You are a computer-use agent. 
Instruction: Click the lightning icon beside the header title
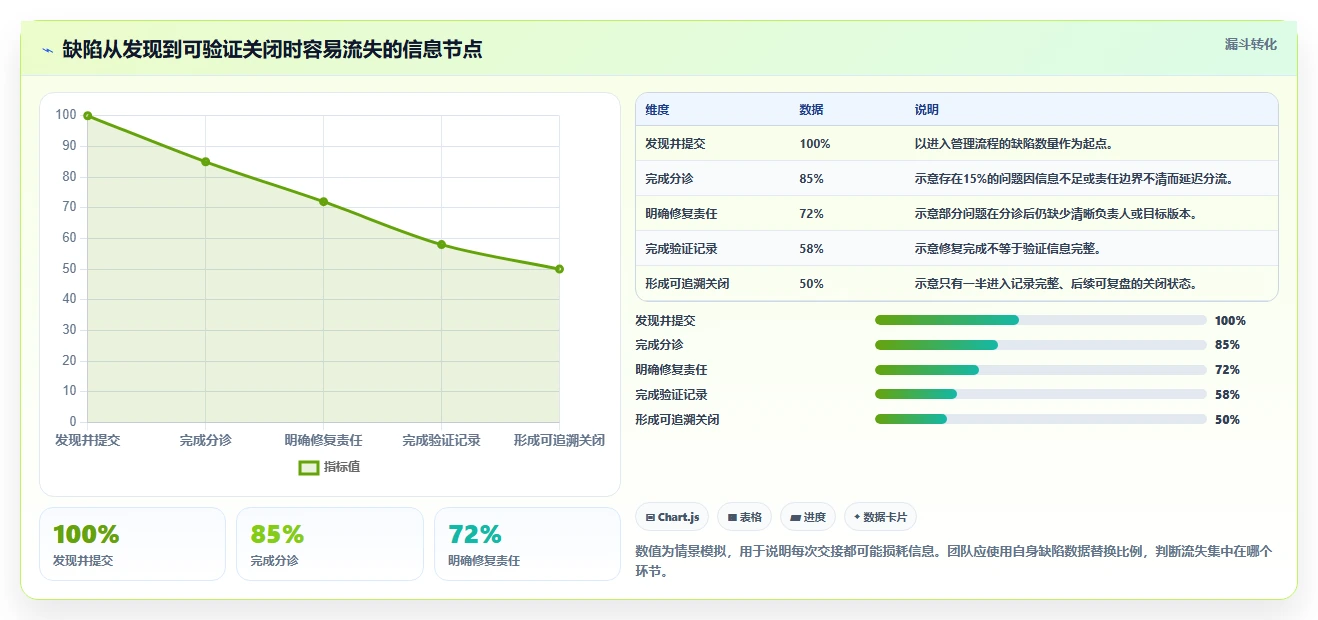[x=47, y=49]
